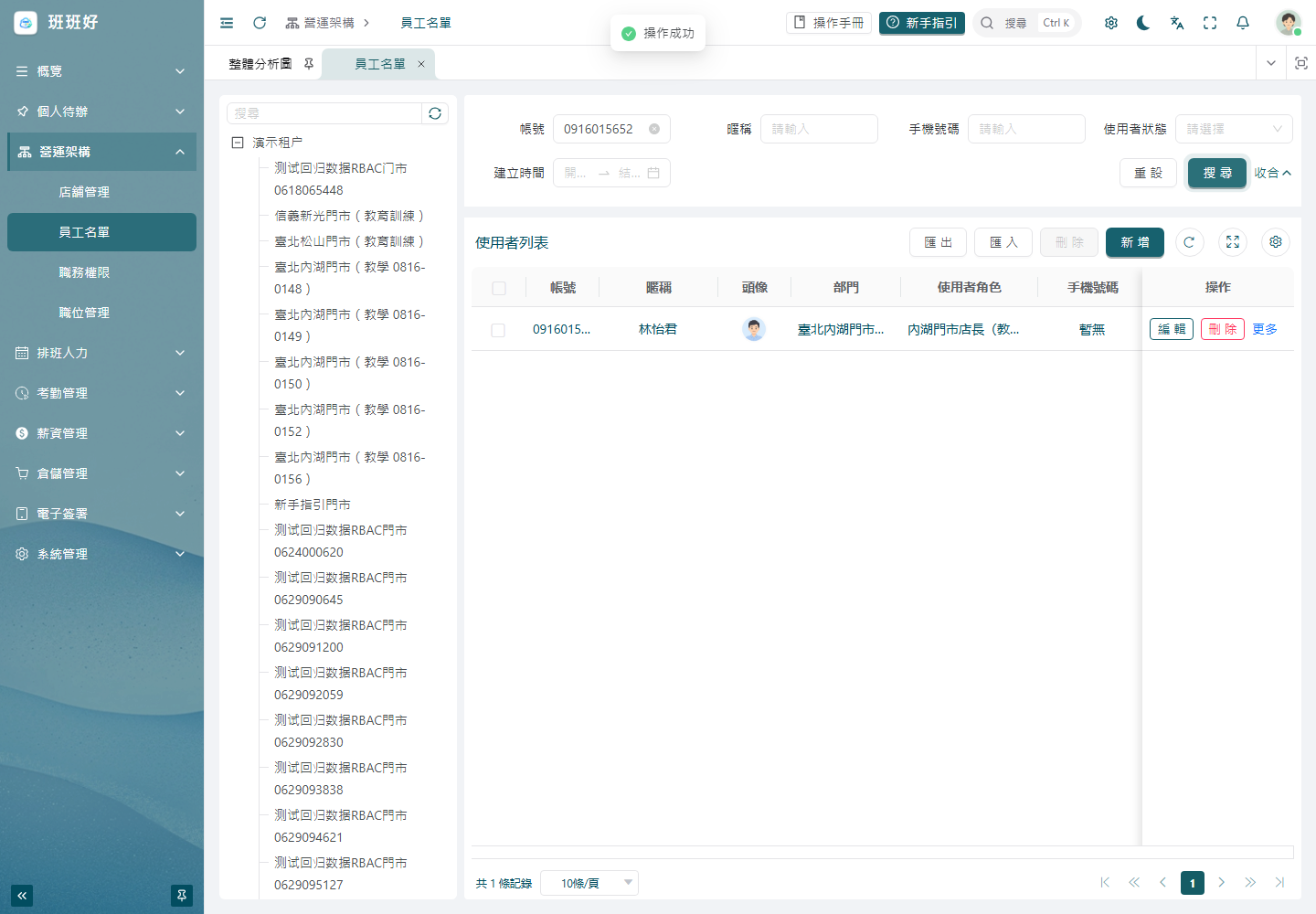Open notifications bell icon
1316x914 pixels.
tap(1243, 23)
